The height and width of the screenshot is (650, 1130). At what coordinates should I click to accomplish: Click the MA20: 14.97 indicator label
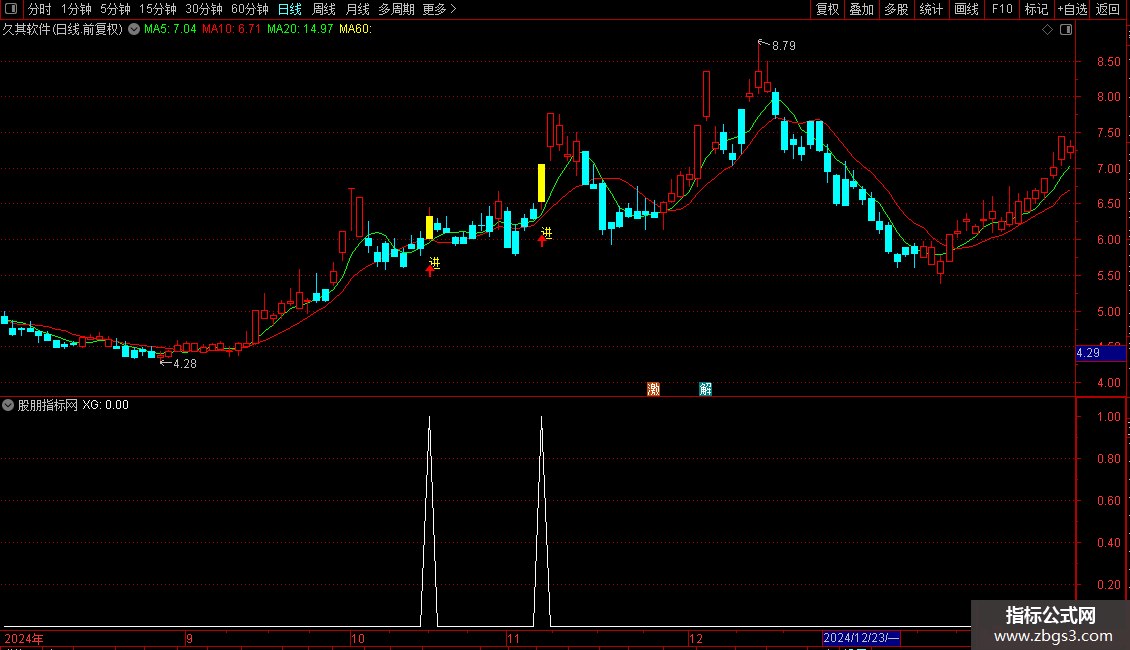click(300, 29)
